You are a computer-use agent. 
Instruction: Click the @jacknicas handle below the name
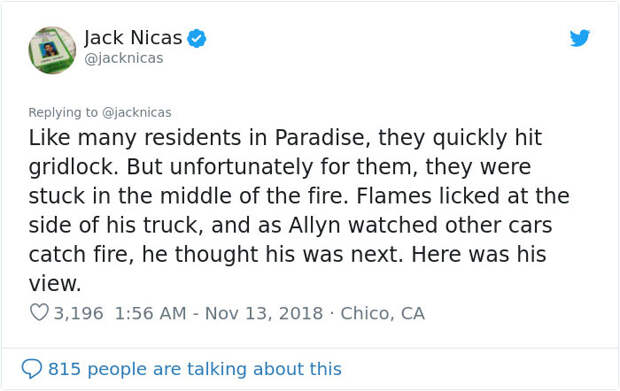coord(124,58)
